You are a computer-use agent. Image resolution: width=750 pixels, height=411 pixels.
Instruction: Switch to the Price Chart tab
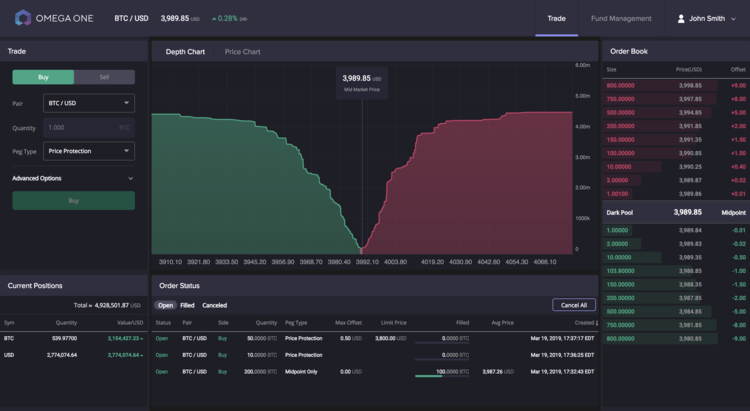point(242,51)
